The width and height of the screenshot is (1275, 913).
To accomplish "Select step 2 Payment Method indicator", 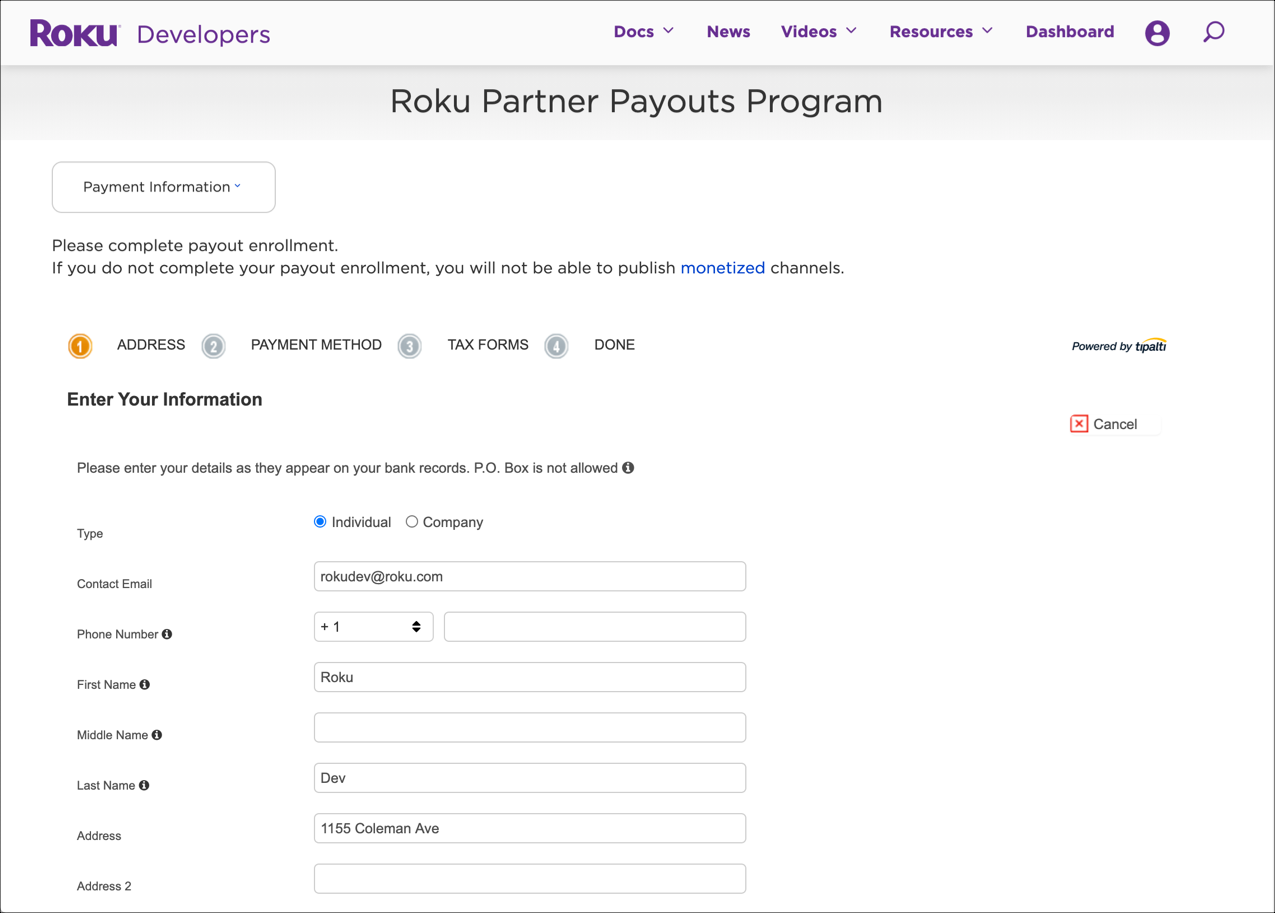I will coord(213,345).
